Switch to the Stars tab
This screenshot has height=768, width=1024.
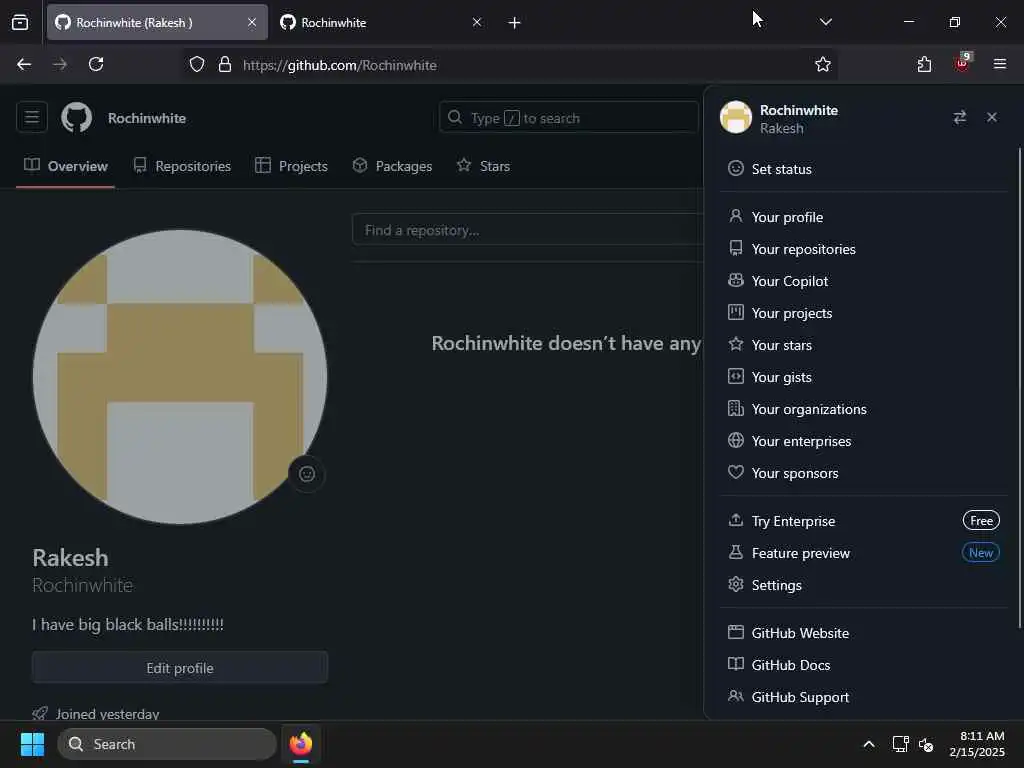pyautogui.click(x=483, y=166)
